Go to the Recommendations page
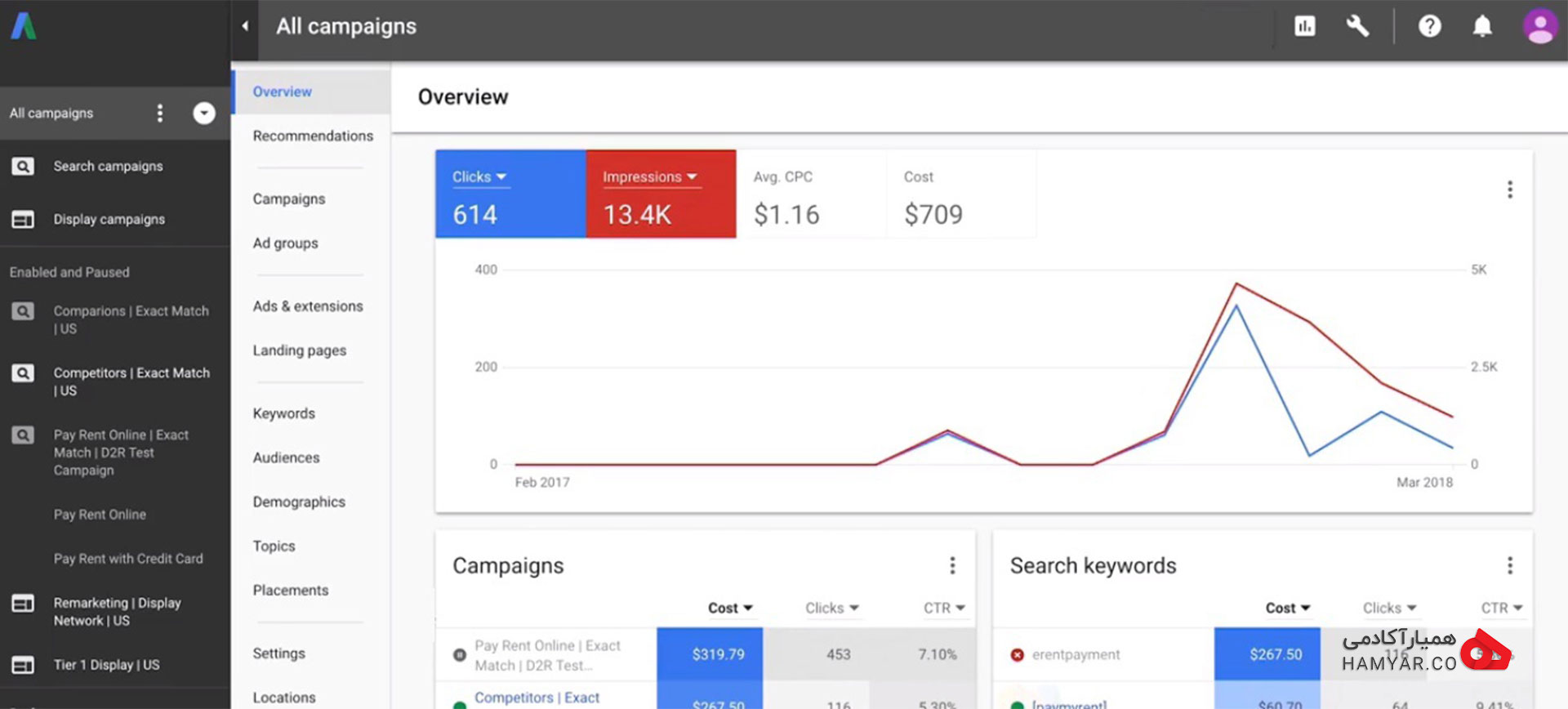This screenshot has height=709, width=1568. pos(313,136)
